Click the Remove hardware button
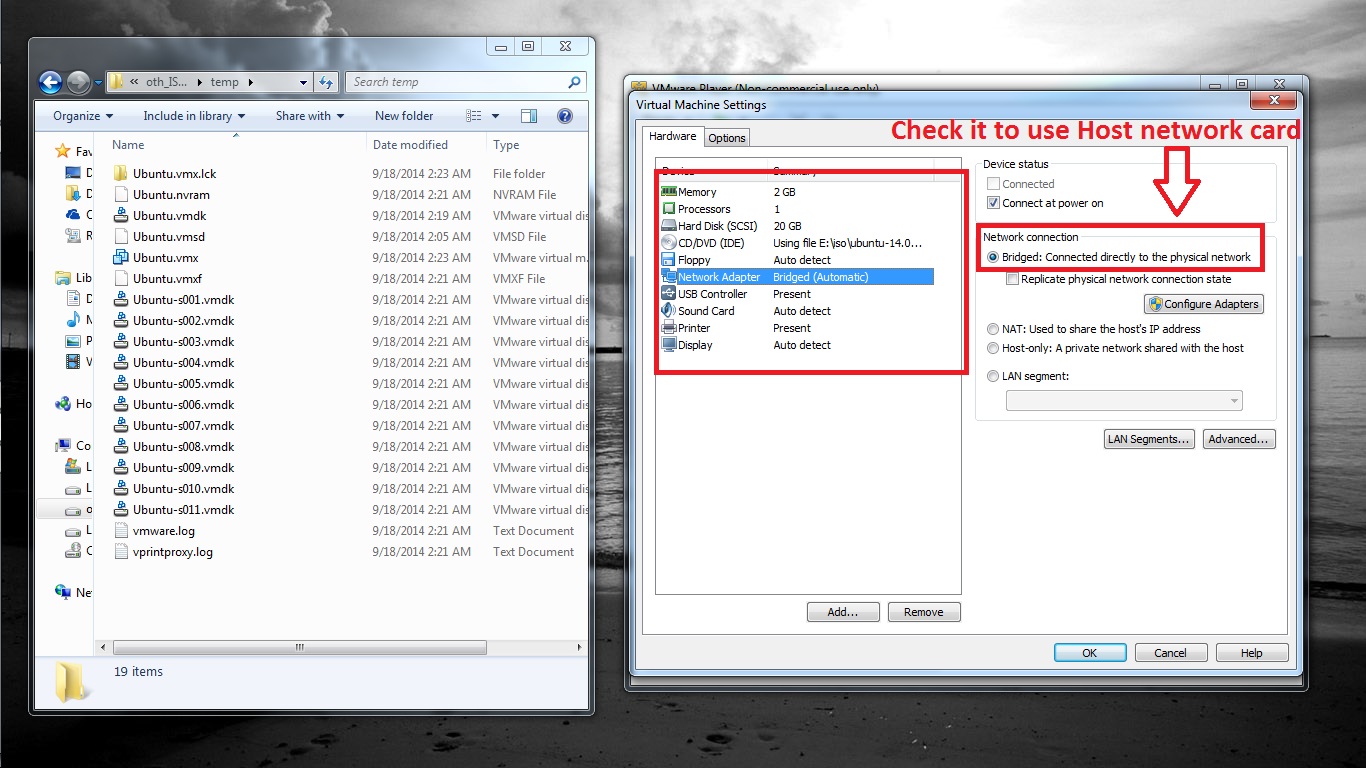The width and height of the screenshot is (1366, 768). point(923,612)
